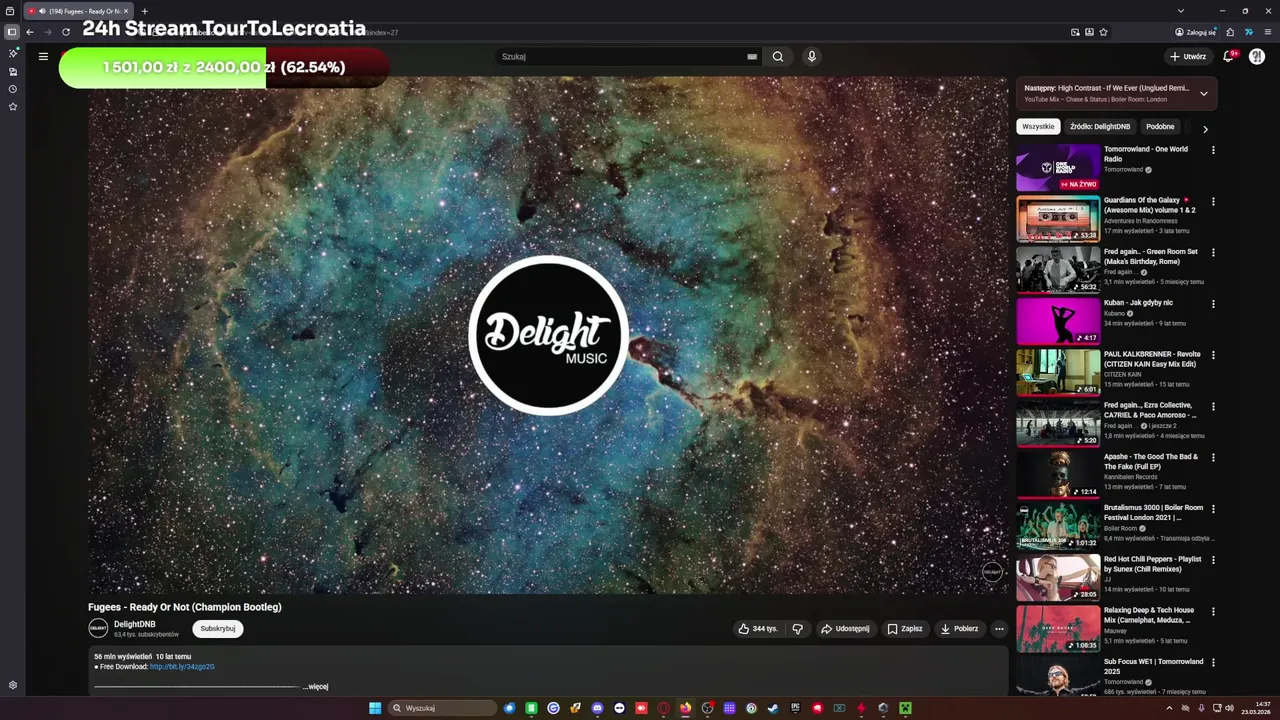The width and height of the screenshot is (1280, 720).
Task: Open the browser tab list chevron
Action: click(1180, 11)
